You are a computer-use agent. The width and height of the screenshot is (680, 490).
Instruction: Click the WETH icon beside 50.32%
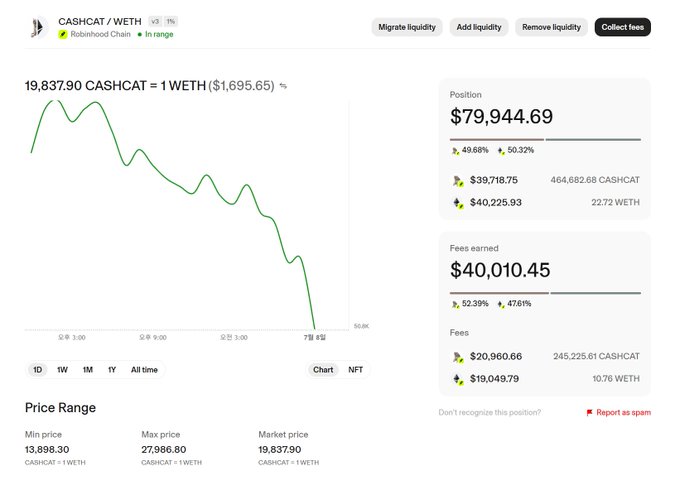tap(501, 150)
